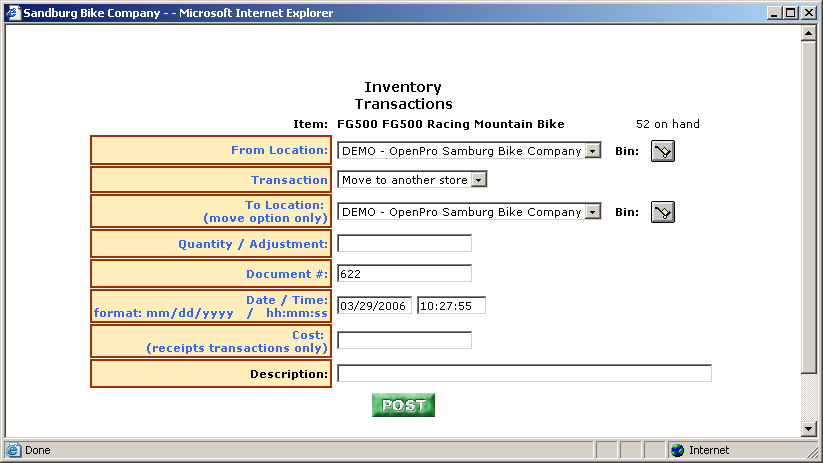Click the Bin lookup icon beside From Location
The height and width of the screenshot is (463, 823).
pos(663,151)
